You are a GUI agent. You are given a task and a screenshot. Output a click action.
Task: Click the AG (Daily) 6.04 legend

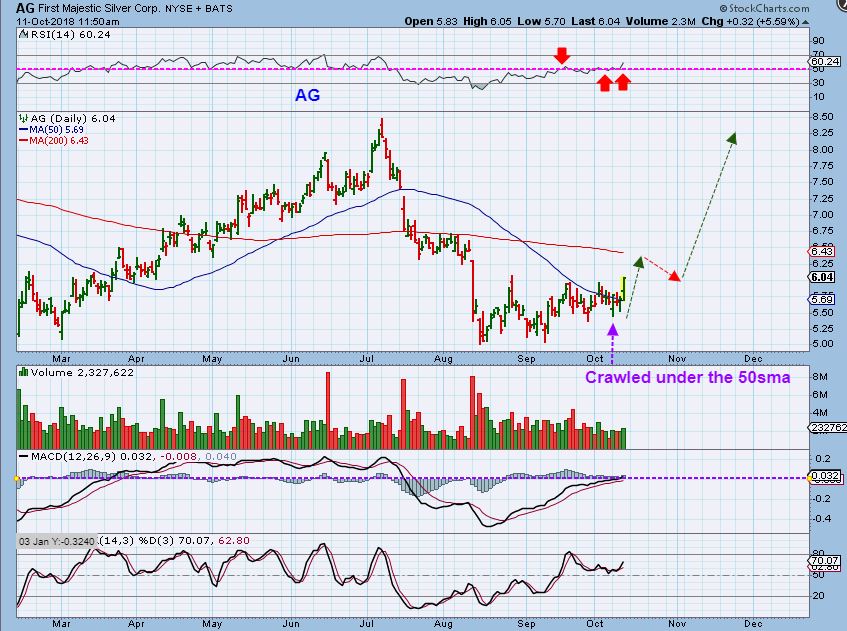73,118
